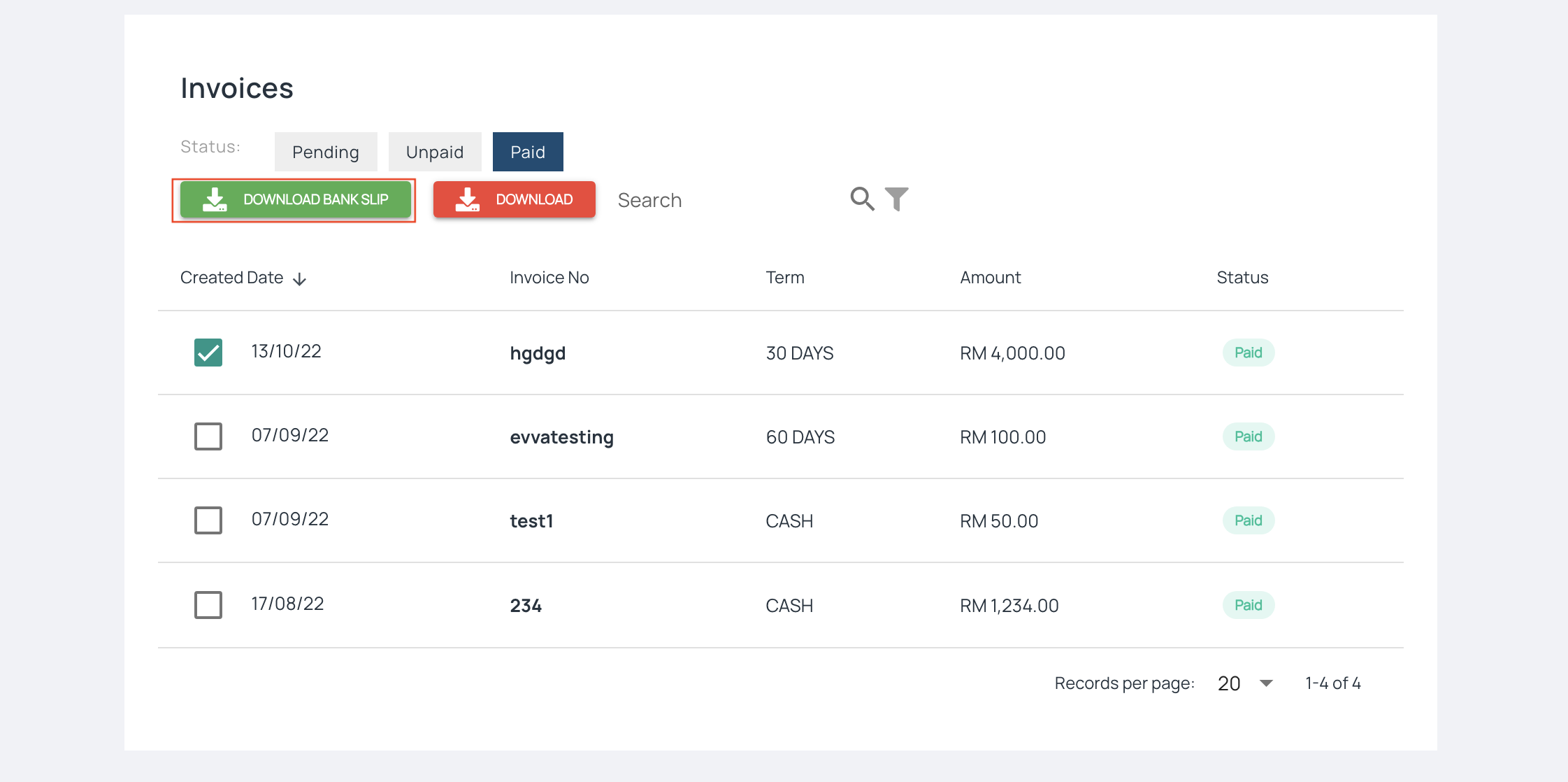Select the Paid status tab

coord(528,152)
